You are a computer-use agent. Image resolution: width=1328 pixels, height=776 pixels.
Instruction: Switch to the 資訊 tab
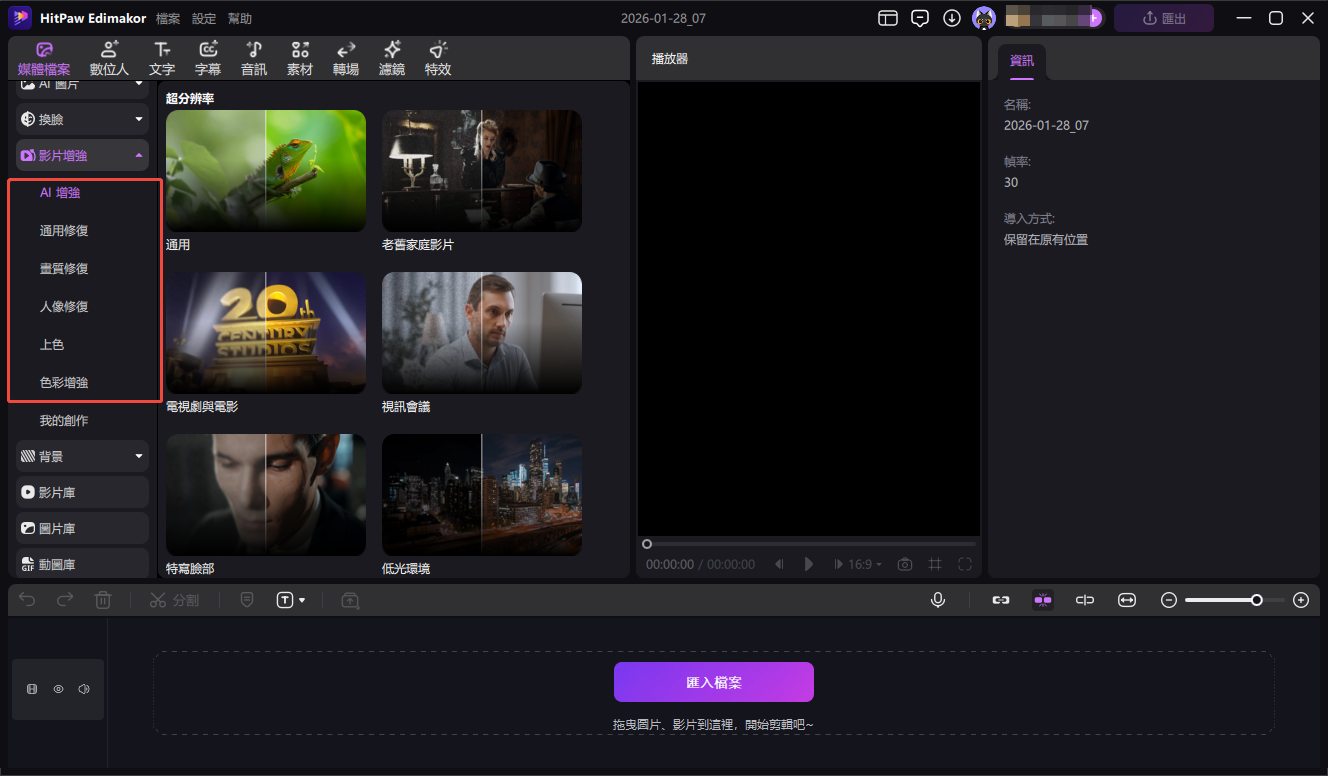click(1021, 60)
